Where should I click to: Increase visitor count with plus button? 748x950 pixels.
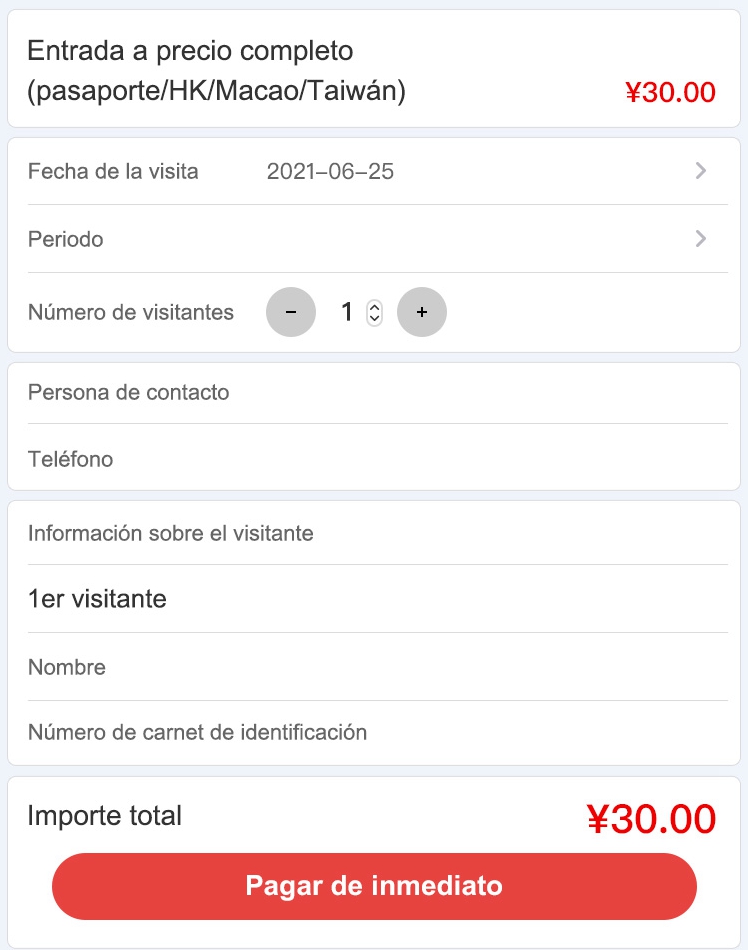click(422, 313)
